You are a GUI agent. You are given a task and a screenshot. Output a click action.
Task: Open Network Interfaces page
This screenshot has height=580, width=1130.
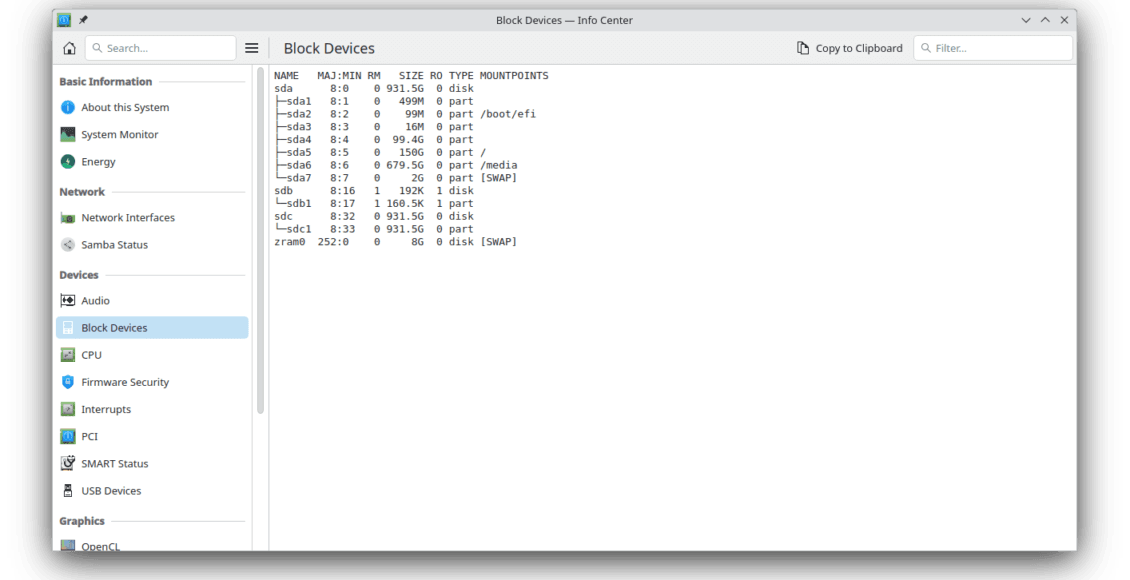point(127,217)
